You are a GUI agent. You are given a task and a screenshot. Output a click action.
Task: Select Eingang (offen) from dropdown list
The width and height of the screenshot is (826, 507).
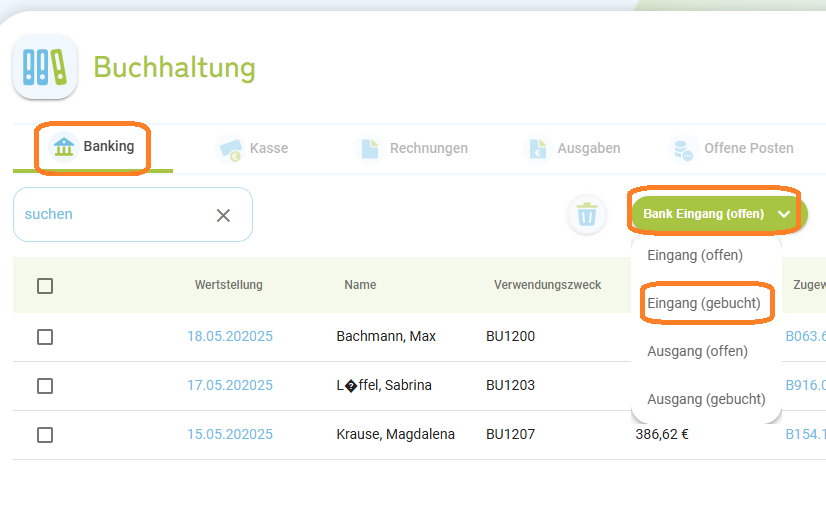point(695,255)
